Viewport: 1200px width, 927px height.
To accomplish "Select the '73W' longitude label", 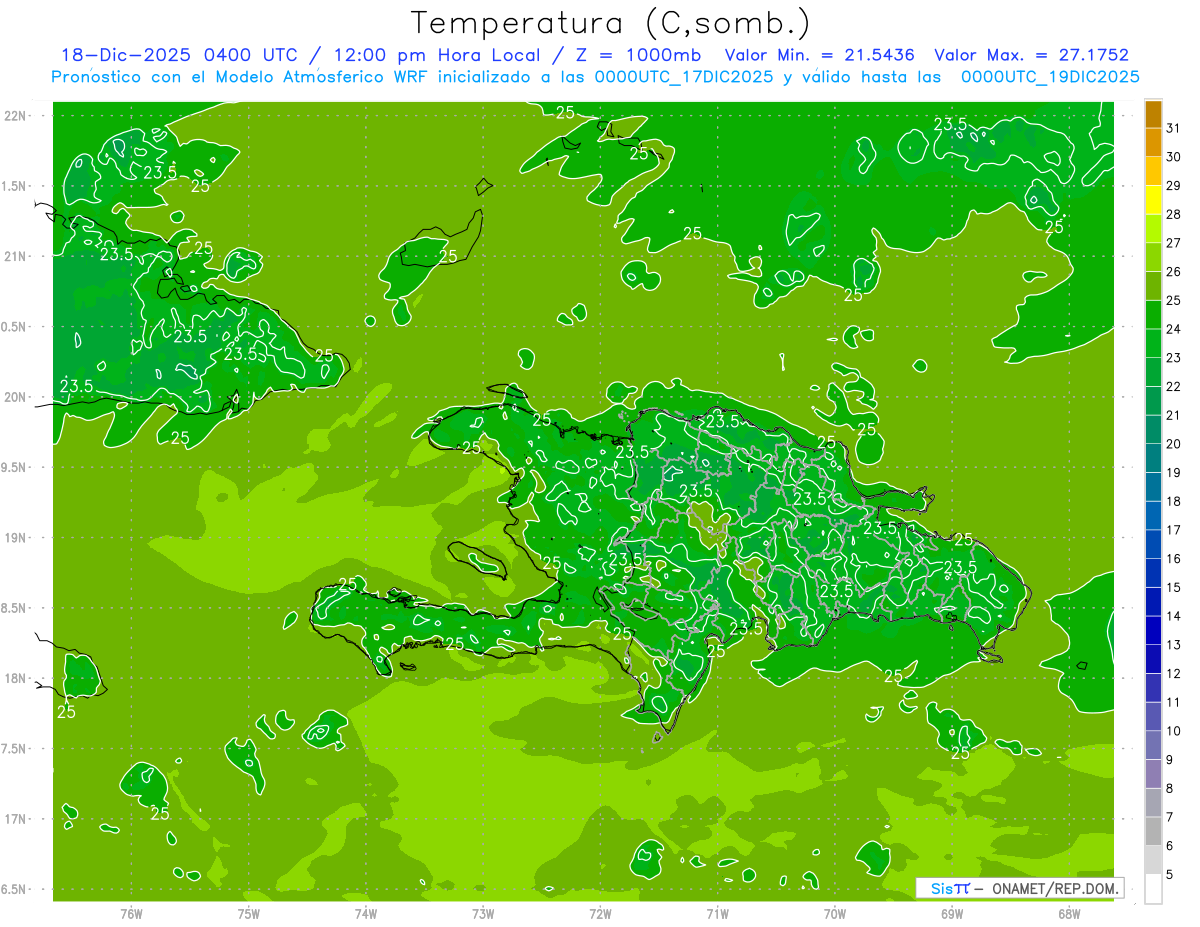I will [483, 914].
